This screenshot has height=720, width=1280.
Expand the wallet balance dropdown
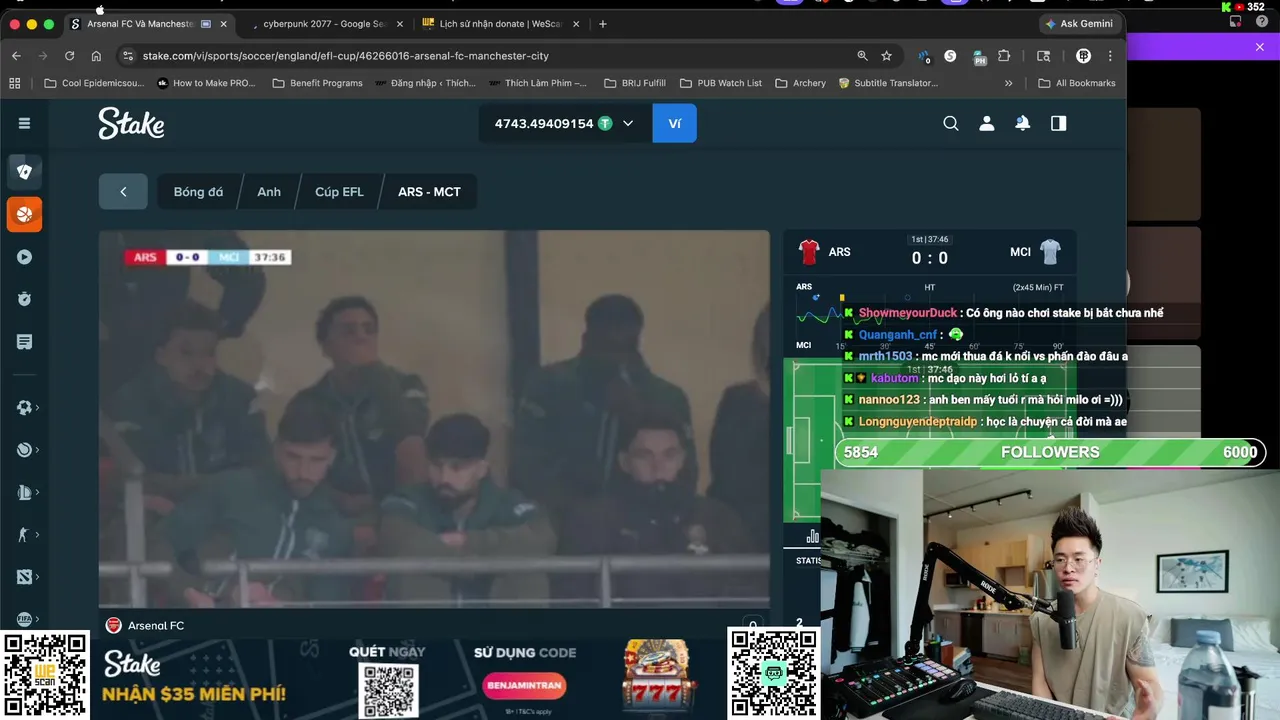(x=628, y=123)
